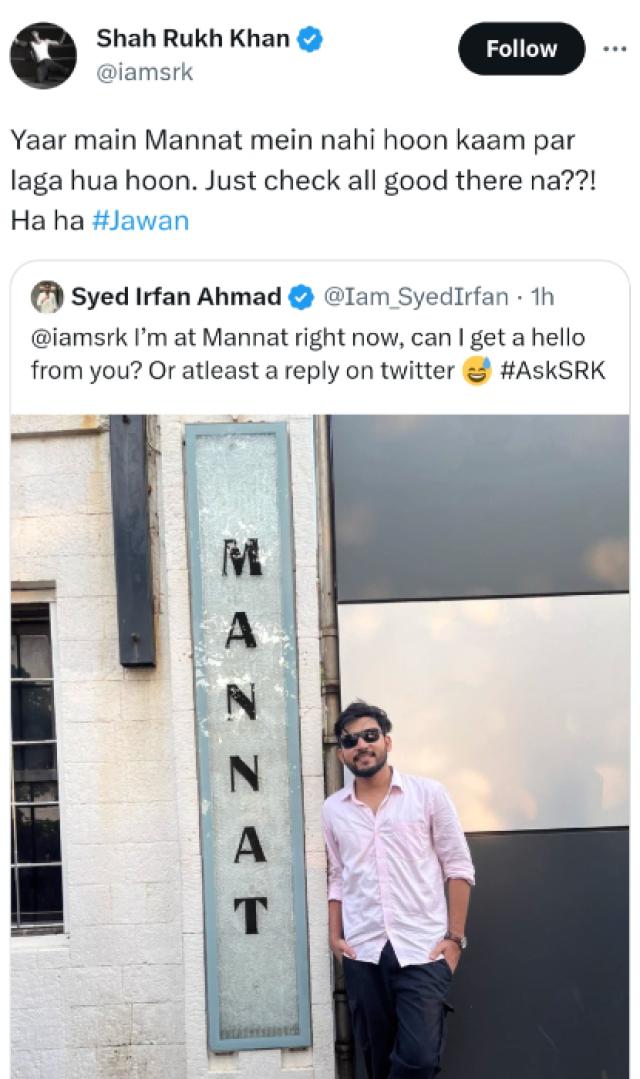Click the barred window in the photo
The image size is (640, 1079).
(x=36, y=760)
